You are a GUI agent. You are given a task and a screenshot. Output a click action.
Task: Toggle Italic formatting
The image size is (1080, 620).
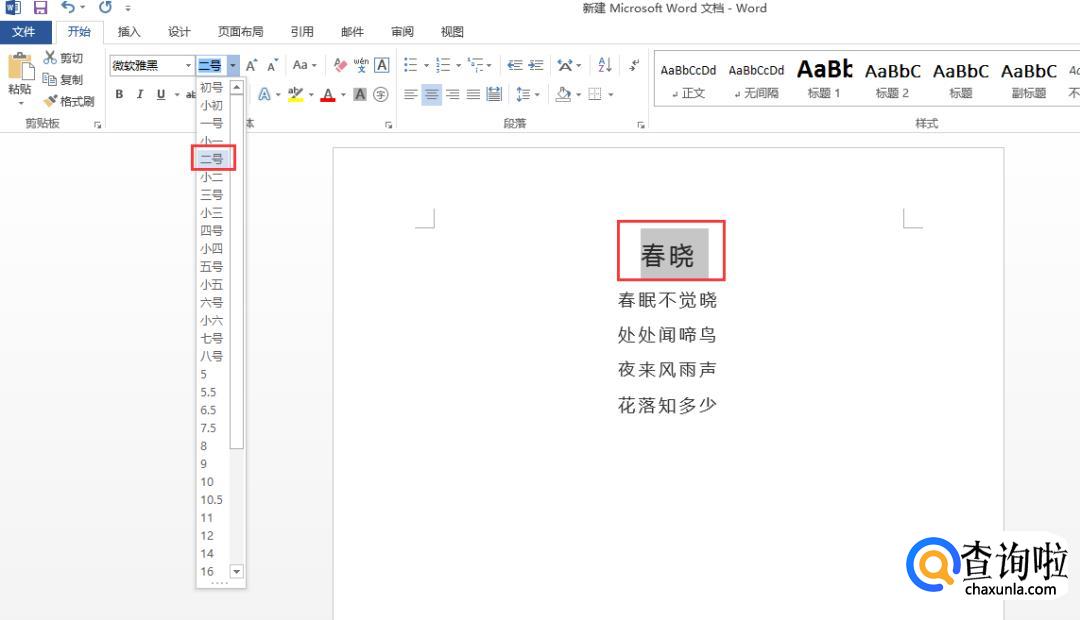coord(140,95)
